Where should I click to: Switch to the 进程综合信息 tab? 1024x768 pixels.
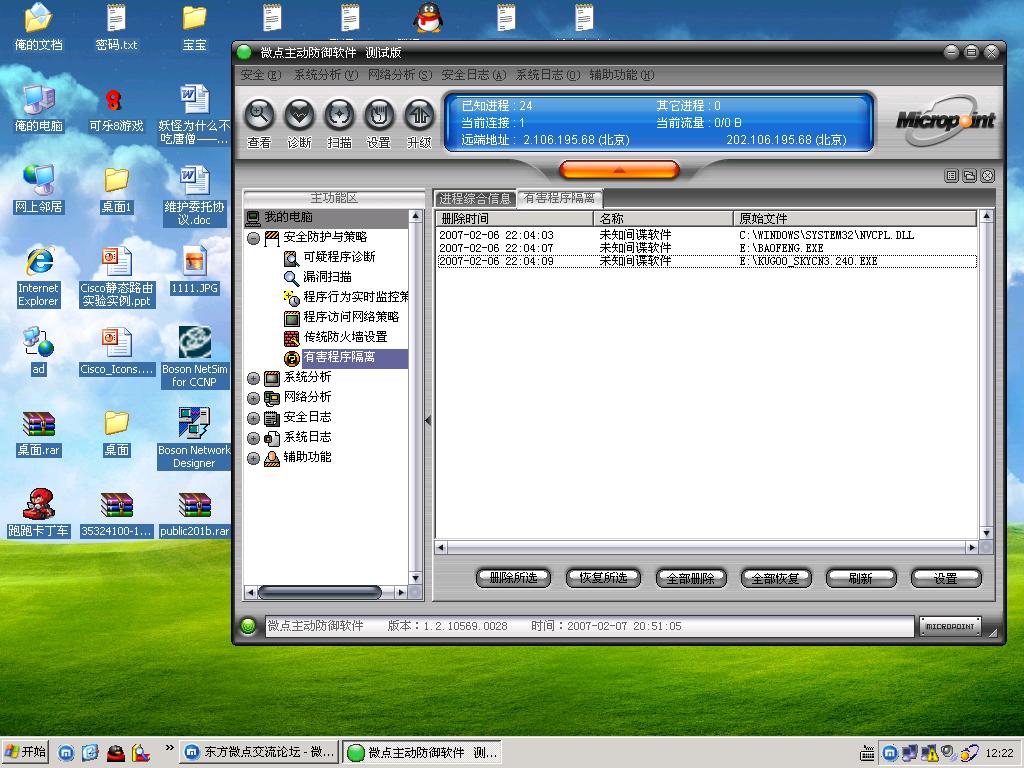click(475, 199)
